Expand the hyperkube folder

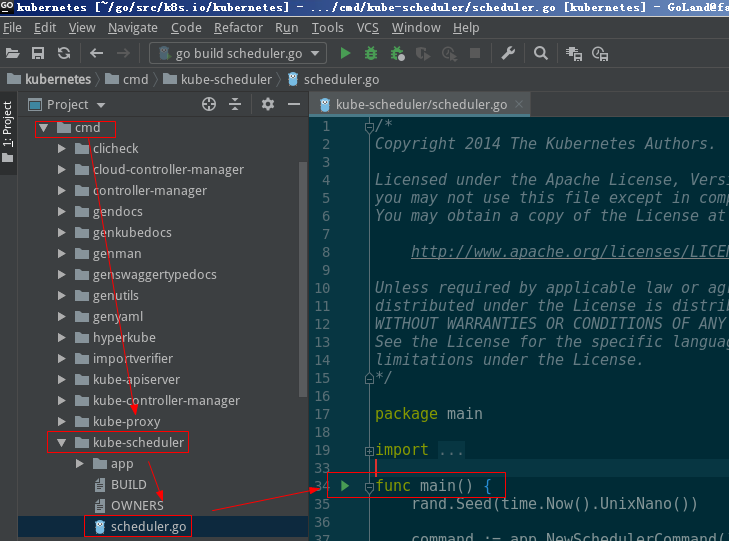click(x=61, y=337)
